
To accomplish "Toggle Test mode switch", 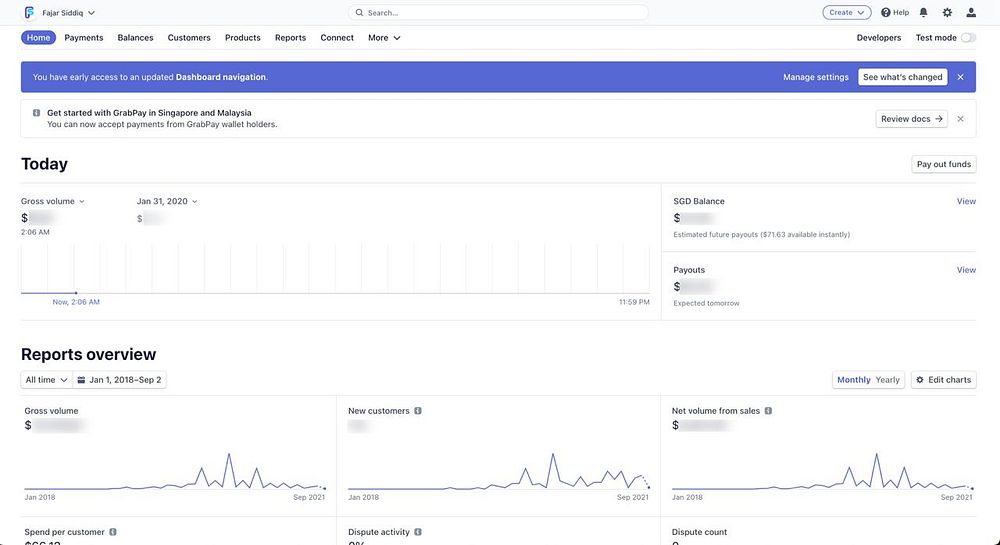I will 967,38.
